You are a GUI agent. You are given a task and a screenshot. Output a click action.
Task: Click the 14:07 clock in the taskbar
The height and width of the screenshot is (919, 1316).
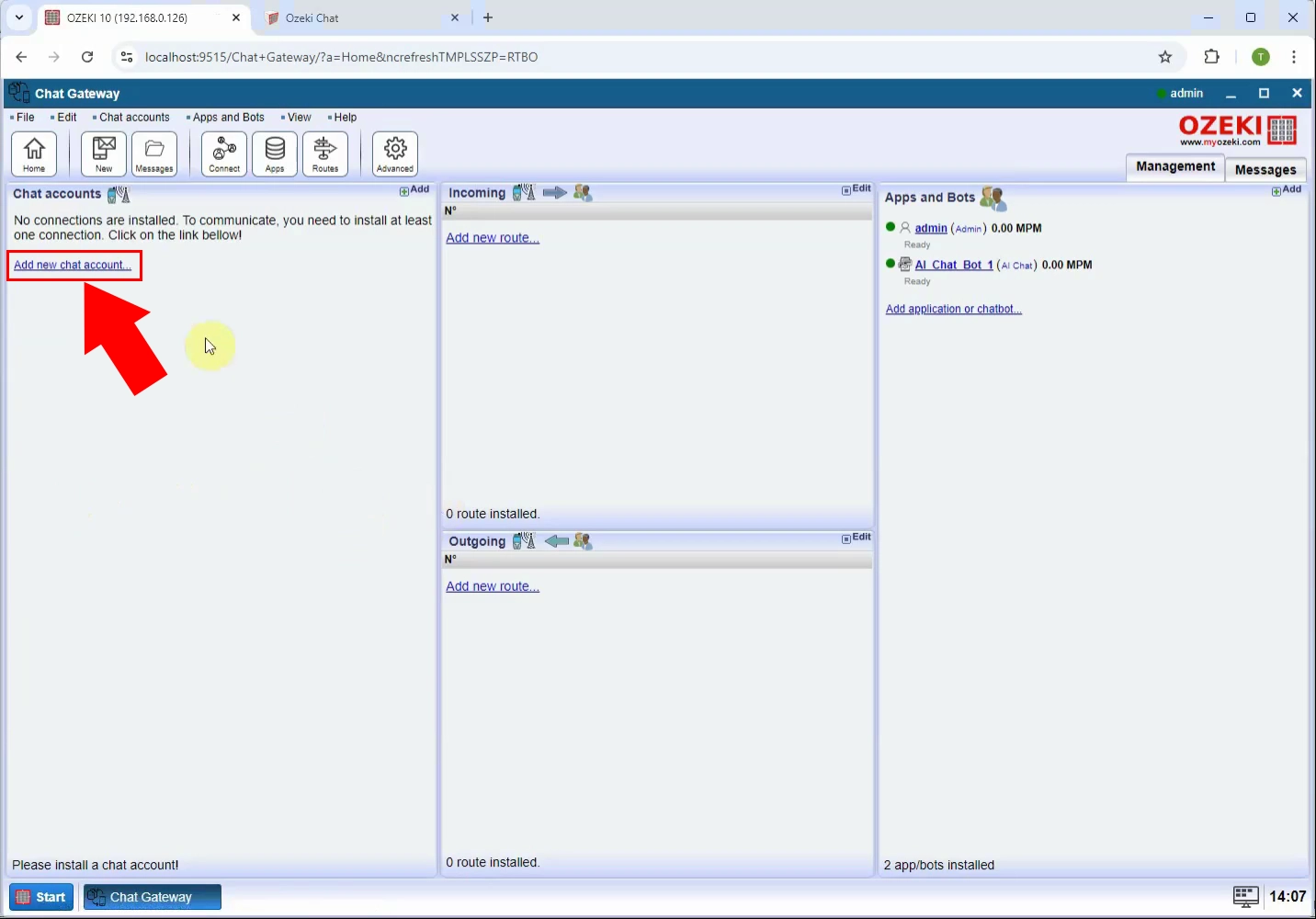click(1288, 896)
